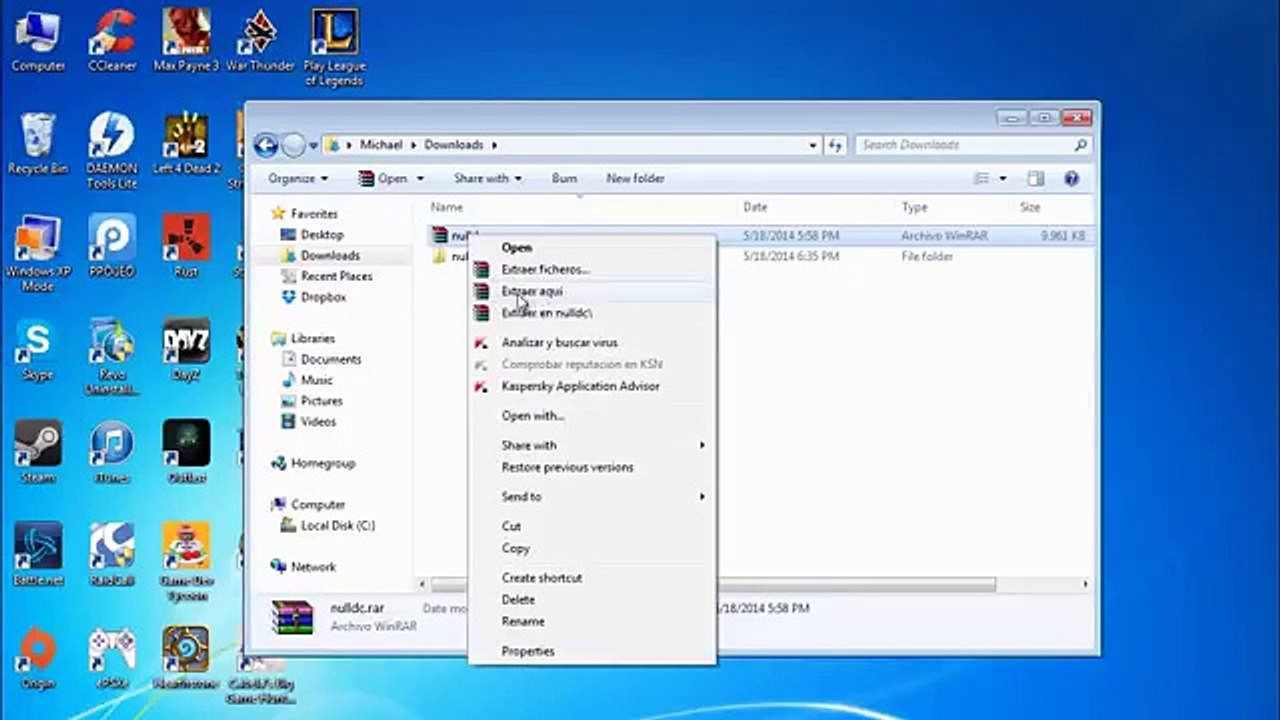Click the New folder button

[635, 178]
